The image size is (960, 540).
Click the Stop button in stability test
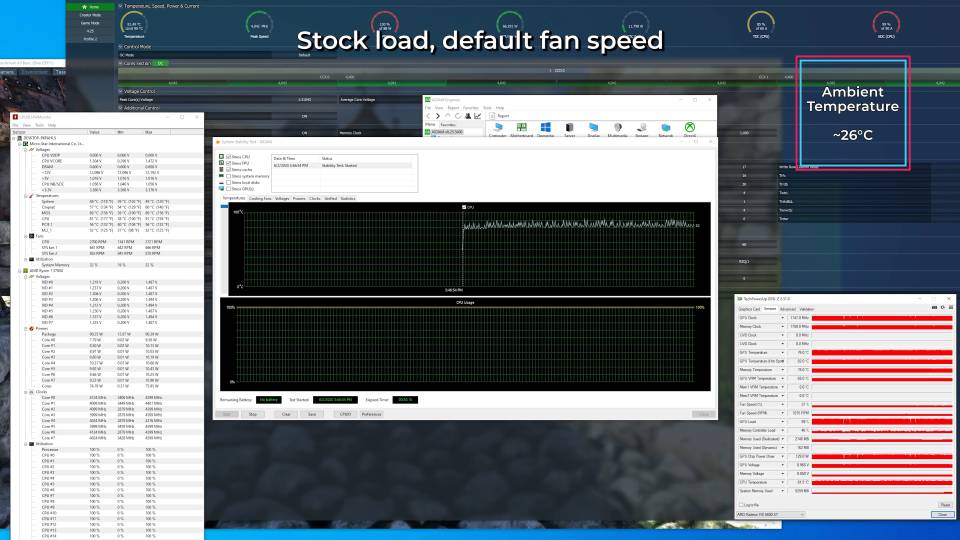[x=253, y=414]
